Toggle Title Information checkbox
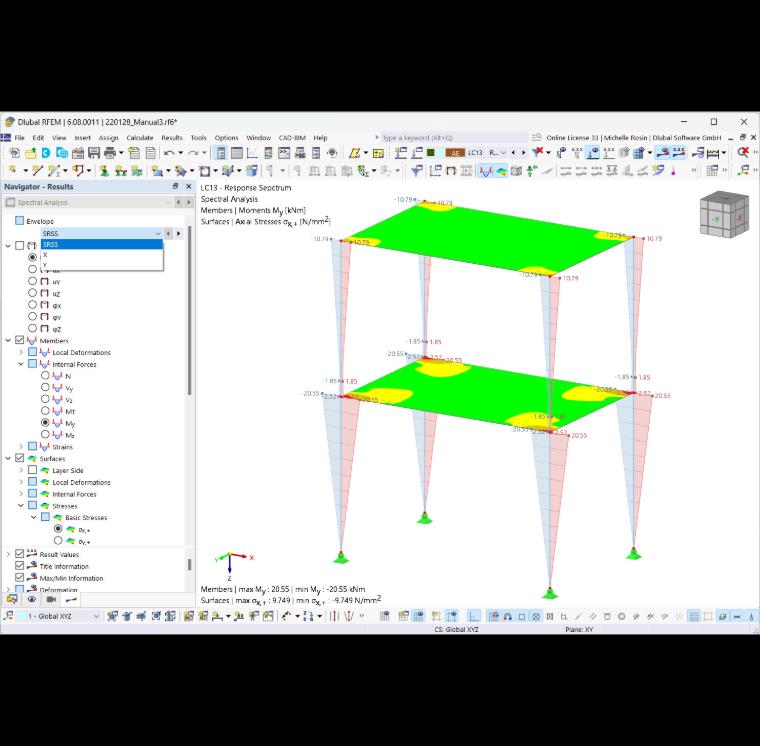This screenshot has width=760, height=746. (x=19, y=566)
